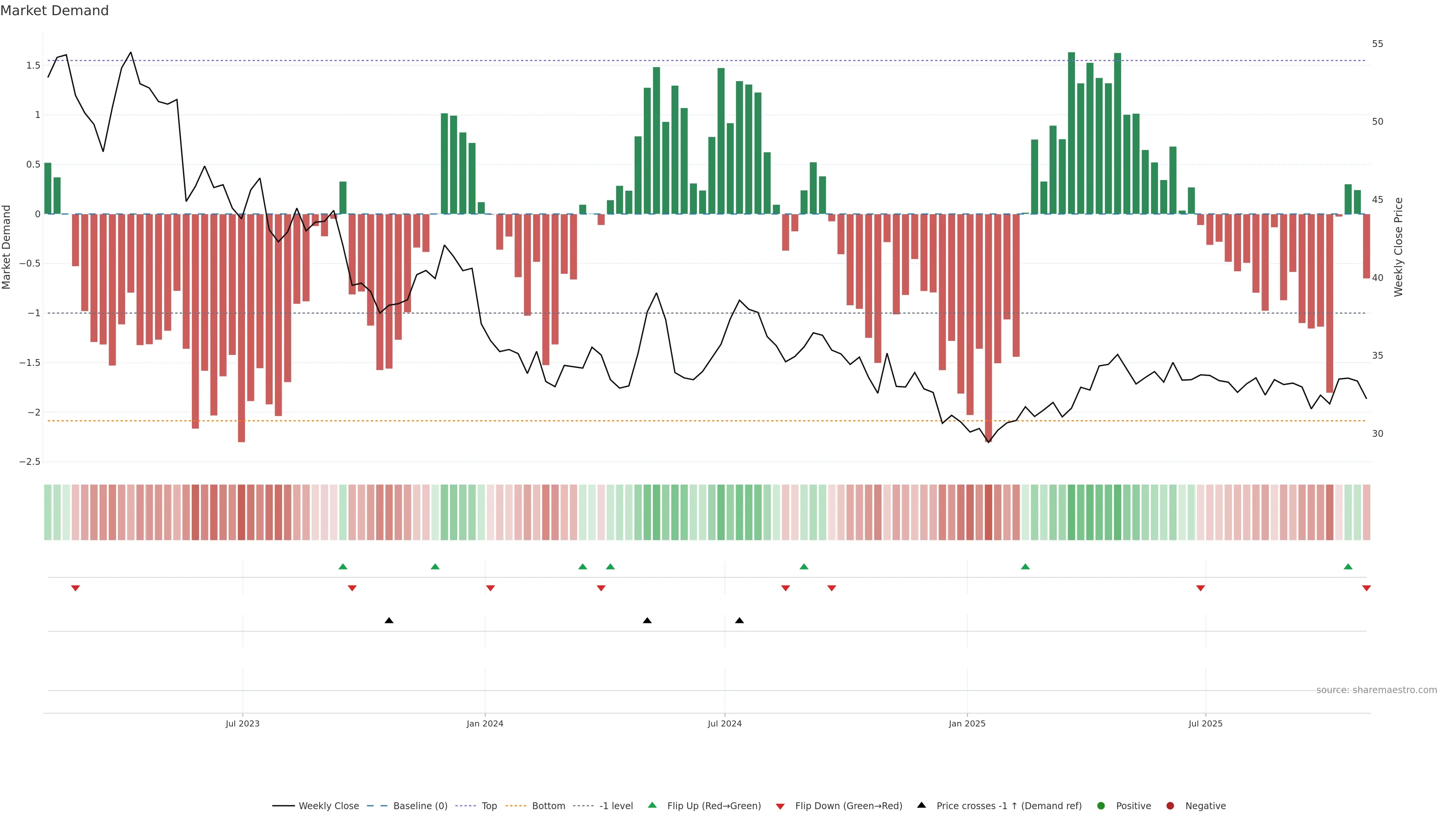The height and width of the screenshot is (819, 1456).
Task: Click the black Price crosses triangle legend icon
Action: [x=921, y=805]
